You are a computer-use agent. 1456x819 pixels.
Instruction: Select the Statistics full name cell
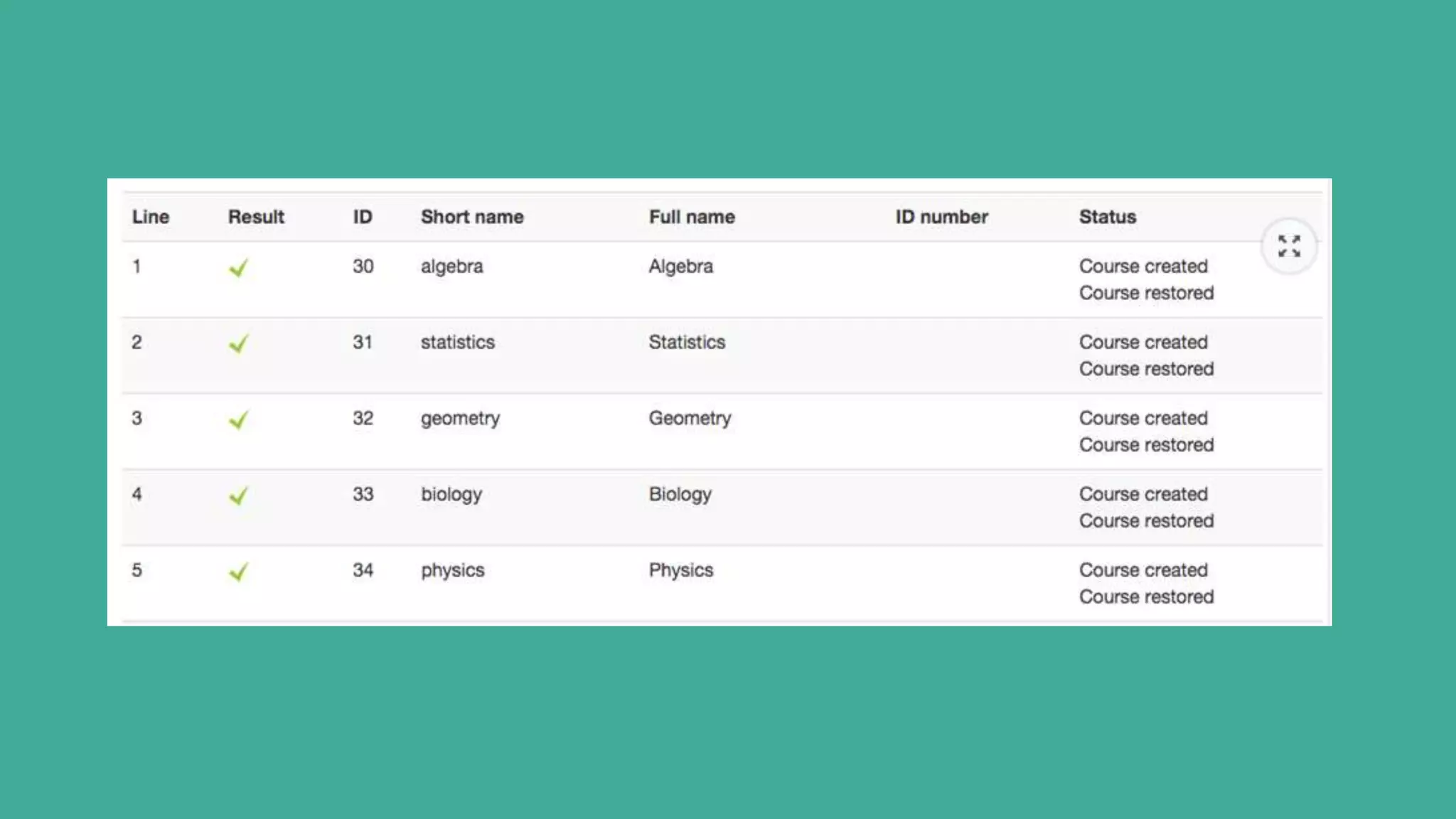click(x=687, y=342)
